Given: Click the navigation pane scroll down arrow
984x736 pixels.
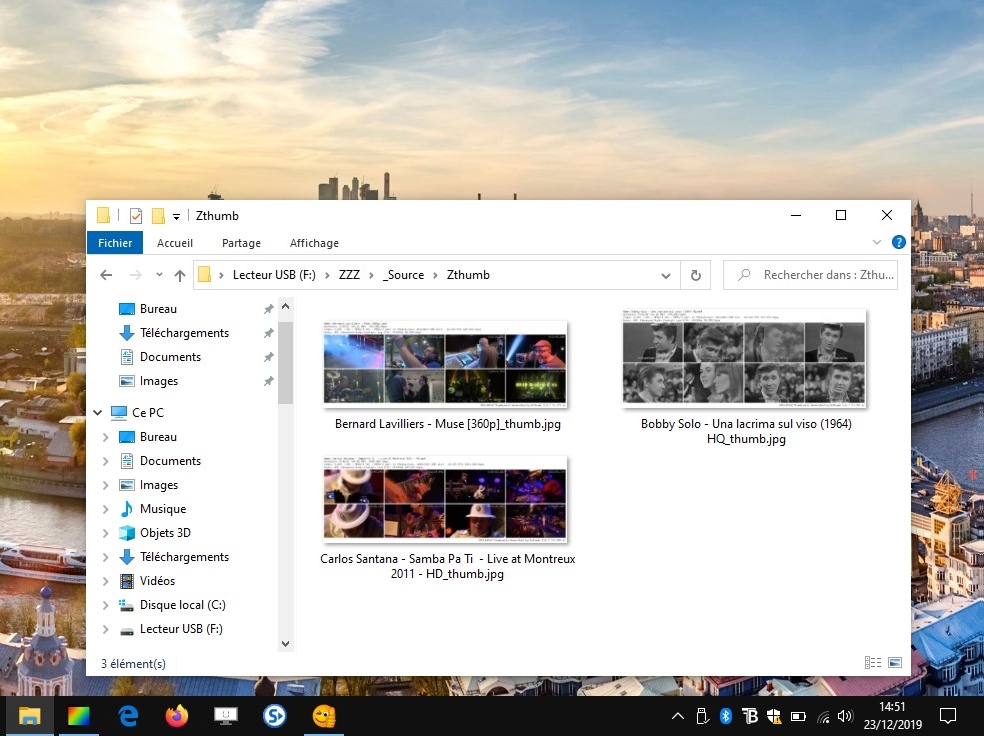Looking at the screenshot, I should pos(286,644).
